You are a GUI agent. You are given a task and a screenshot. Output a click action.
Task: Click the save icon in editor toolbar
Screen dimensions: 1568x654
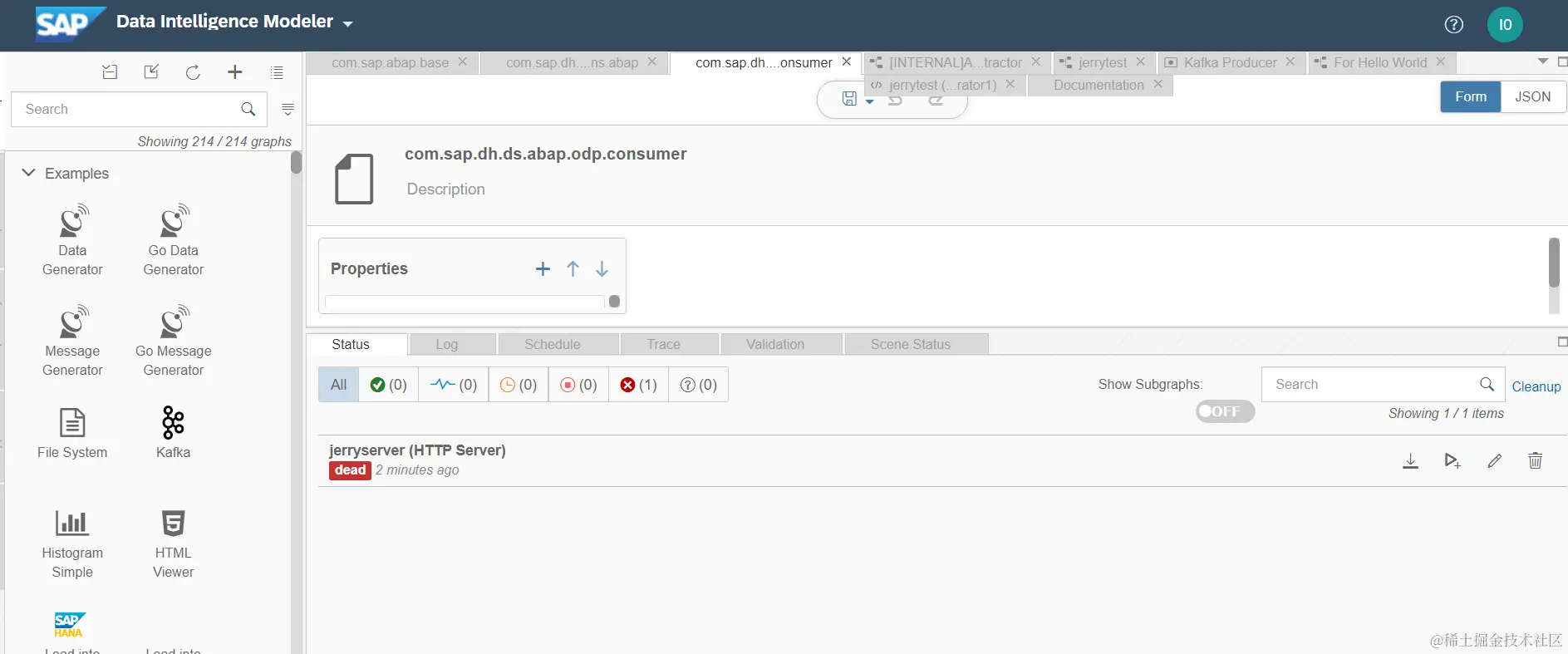[x=849, y=99]
